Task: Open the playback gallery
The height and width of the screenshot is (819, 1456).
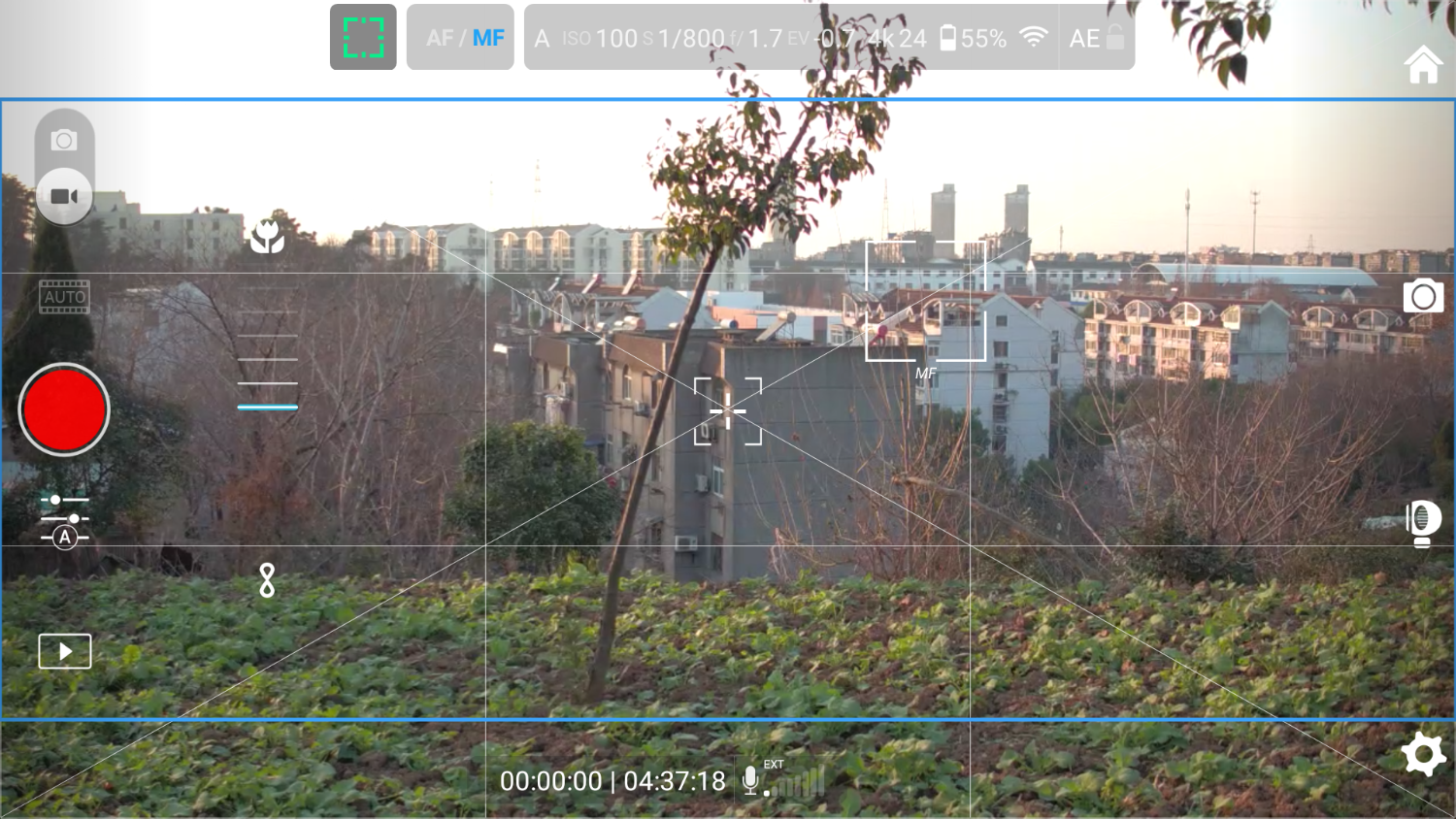Action: [x=64, y=651]
